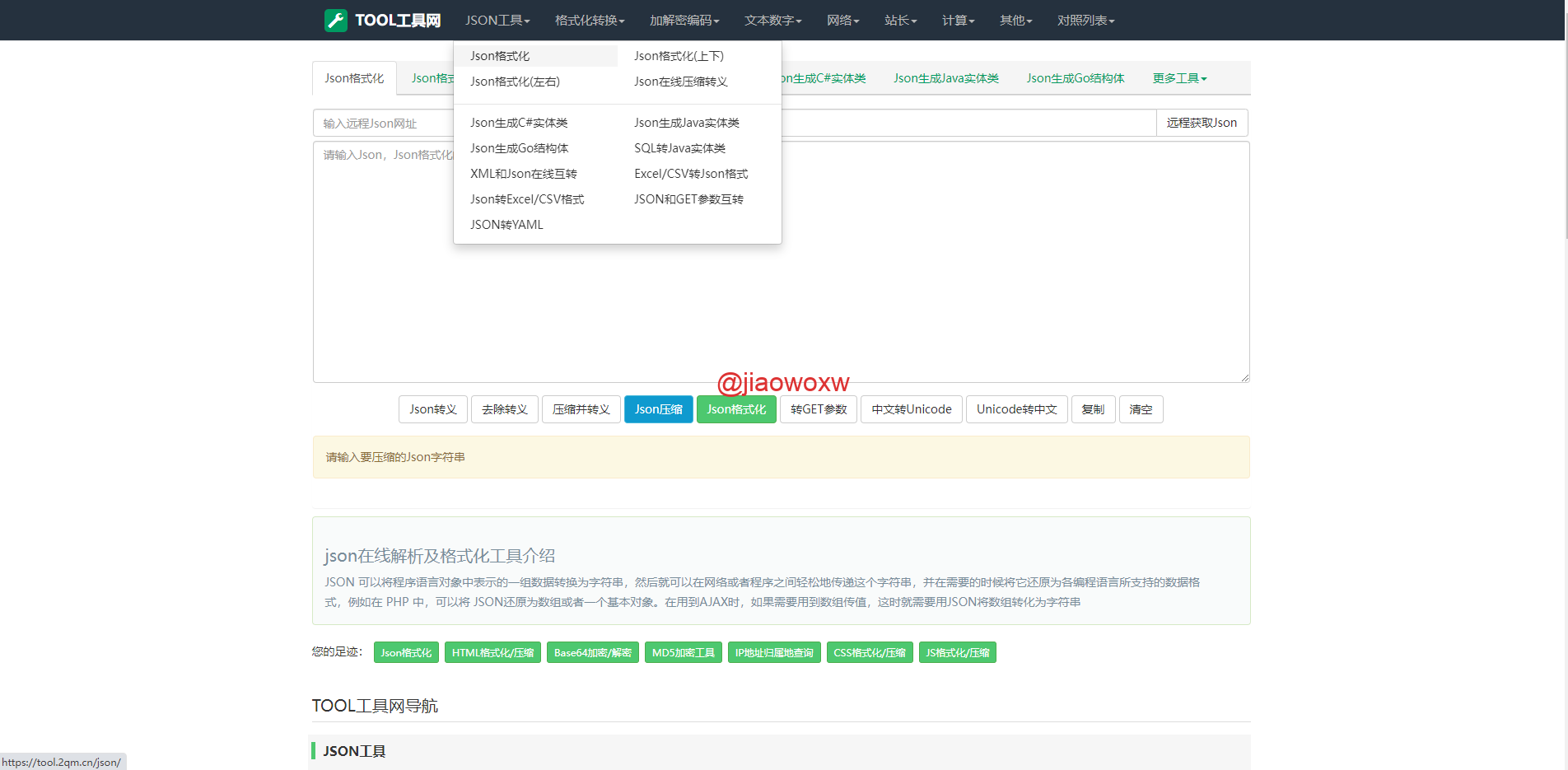This screenshot has height=770, width=1568.
Task: Expand the 格式化转换 nav menu
Action: (590, 21)
